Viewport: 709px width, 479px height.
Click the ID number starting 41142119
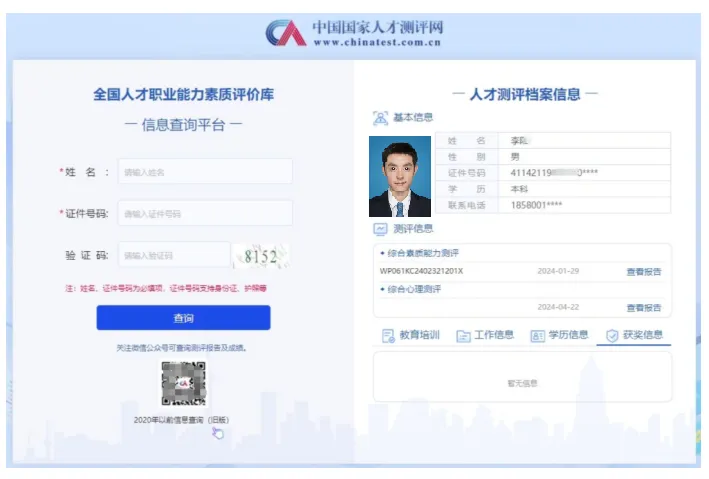[x=554, y=173]
